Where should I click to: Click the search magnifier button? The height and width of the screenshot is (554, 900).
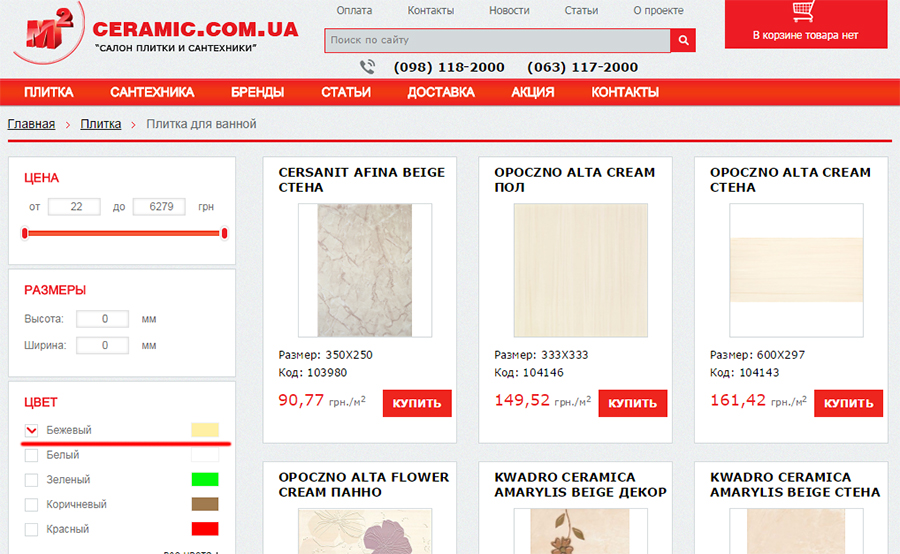683,40
